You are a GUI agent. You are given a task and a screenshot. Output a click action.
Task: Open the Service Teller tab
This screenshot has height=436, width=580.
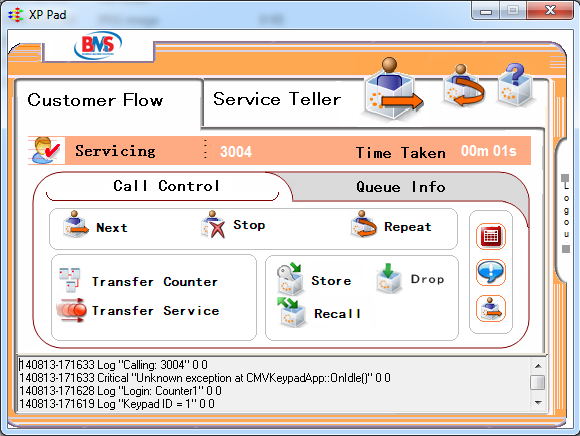point(277,99)
